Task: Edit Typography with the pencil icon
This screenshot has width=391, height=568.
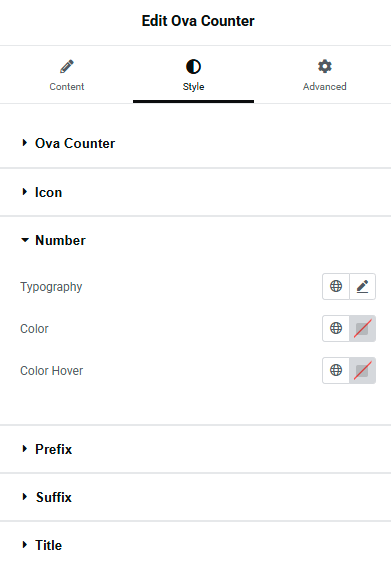Action: click(x=363, y=286)
